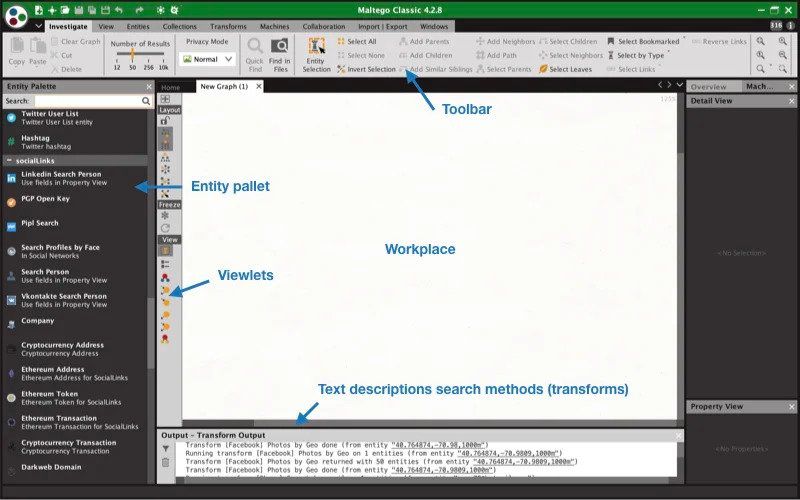The width and height of the screenshot is (800, 500).
Task: Close the New Graph (1) tab
Action: click(x=259, y=86)
